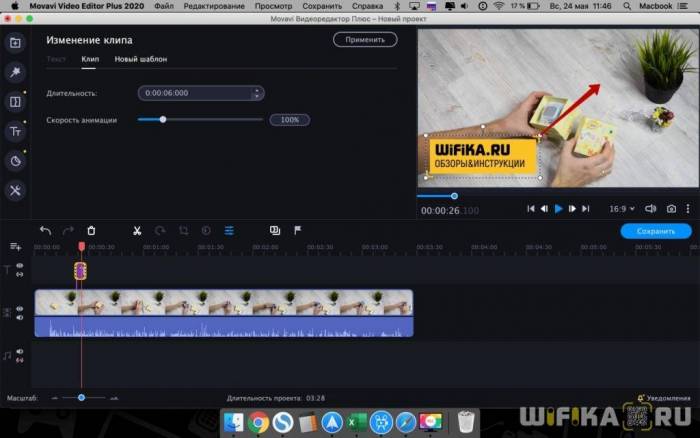
Task: Toggle visibility of the title track
Action: [x=19, y=266]
